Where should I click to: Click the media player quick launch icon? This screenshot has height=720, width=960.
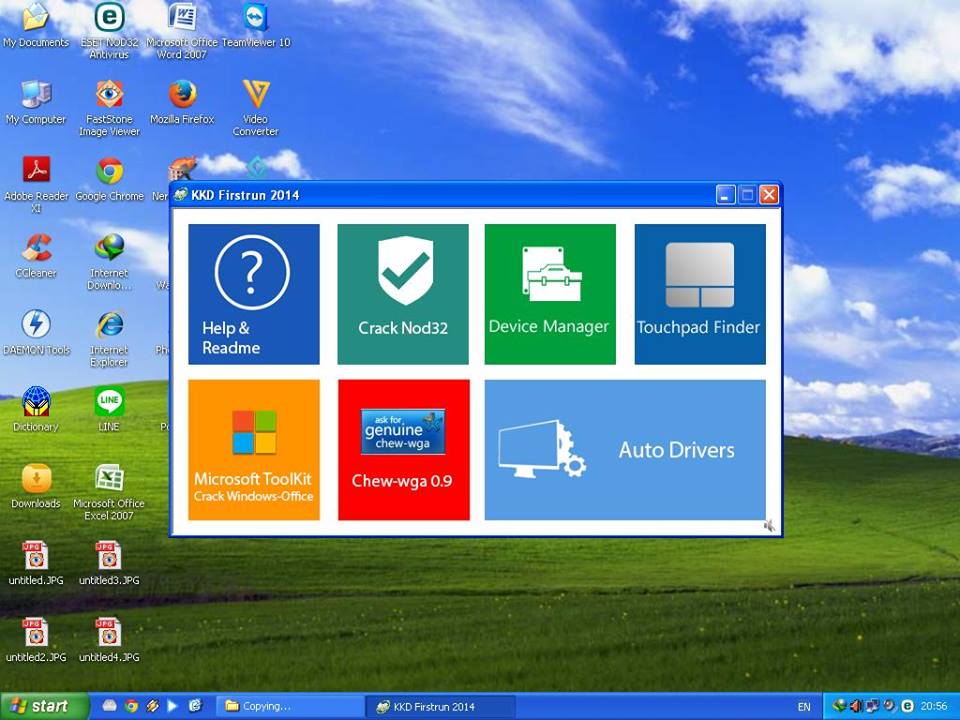pyautogui.click(x=173, y=706)
